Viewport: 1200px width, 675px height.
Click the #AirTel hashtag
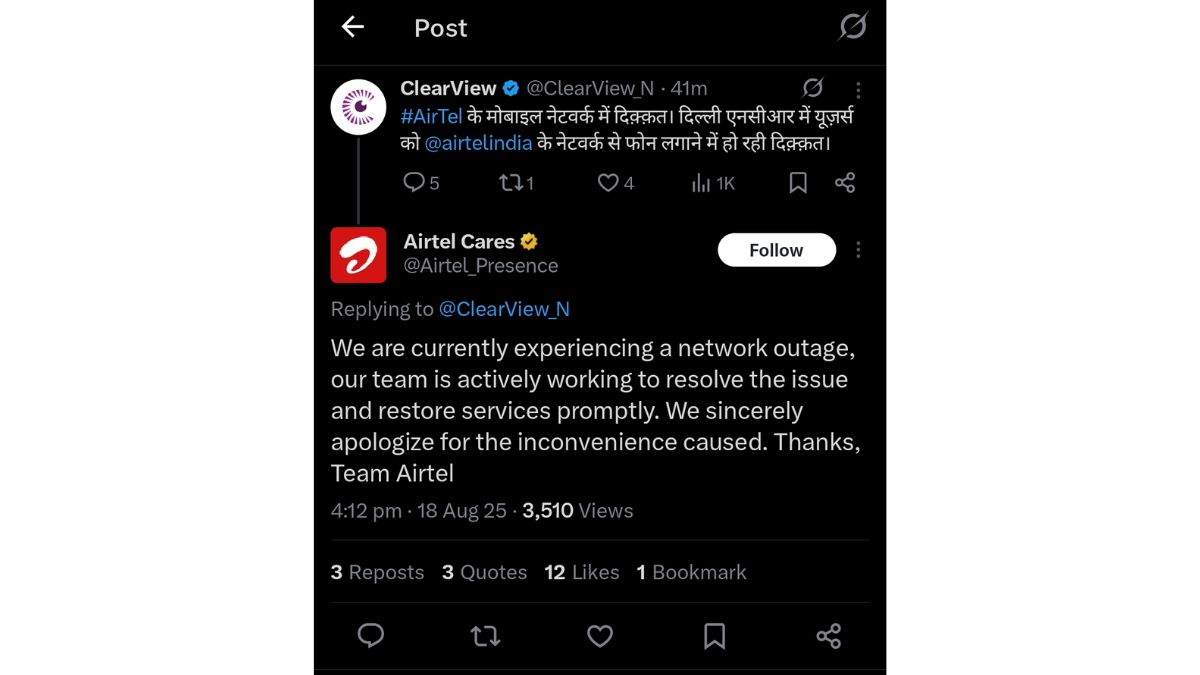432,116
